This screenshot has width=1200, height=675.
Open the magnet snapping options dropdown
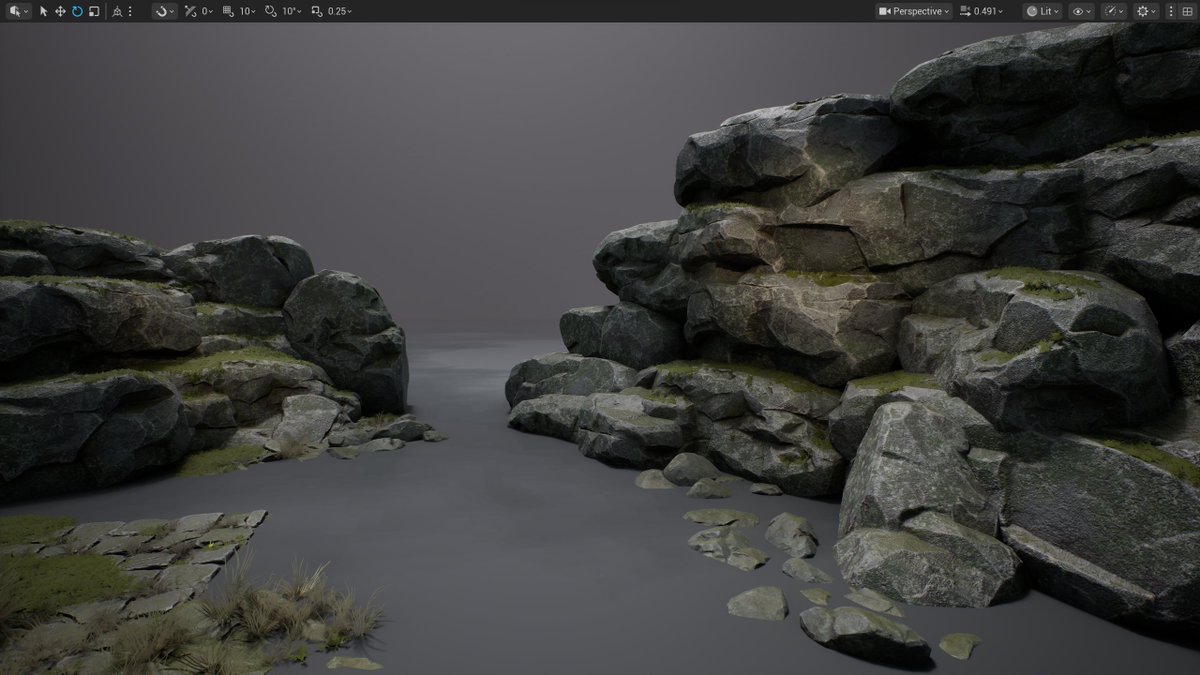pyautogui.click(x=165, y=11)
